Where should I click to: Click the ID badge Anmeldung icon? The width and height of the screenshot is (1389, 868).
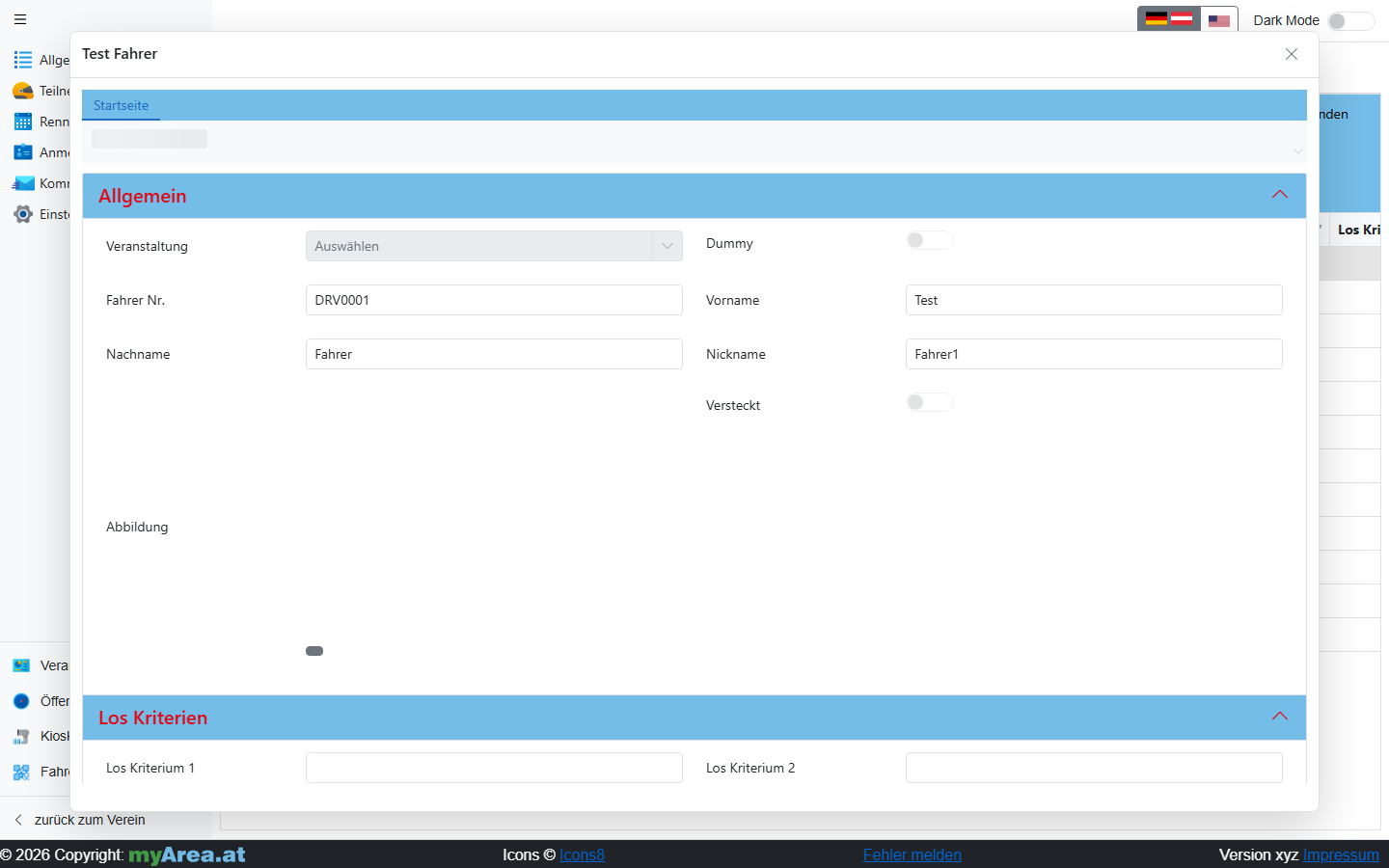tap(23, 152)
